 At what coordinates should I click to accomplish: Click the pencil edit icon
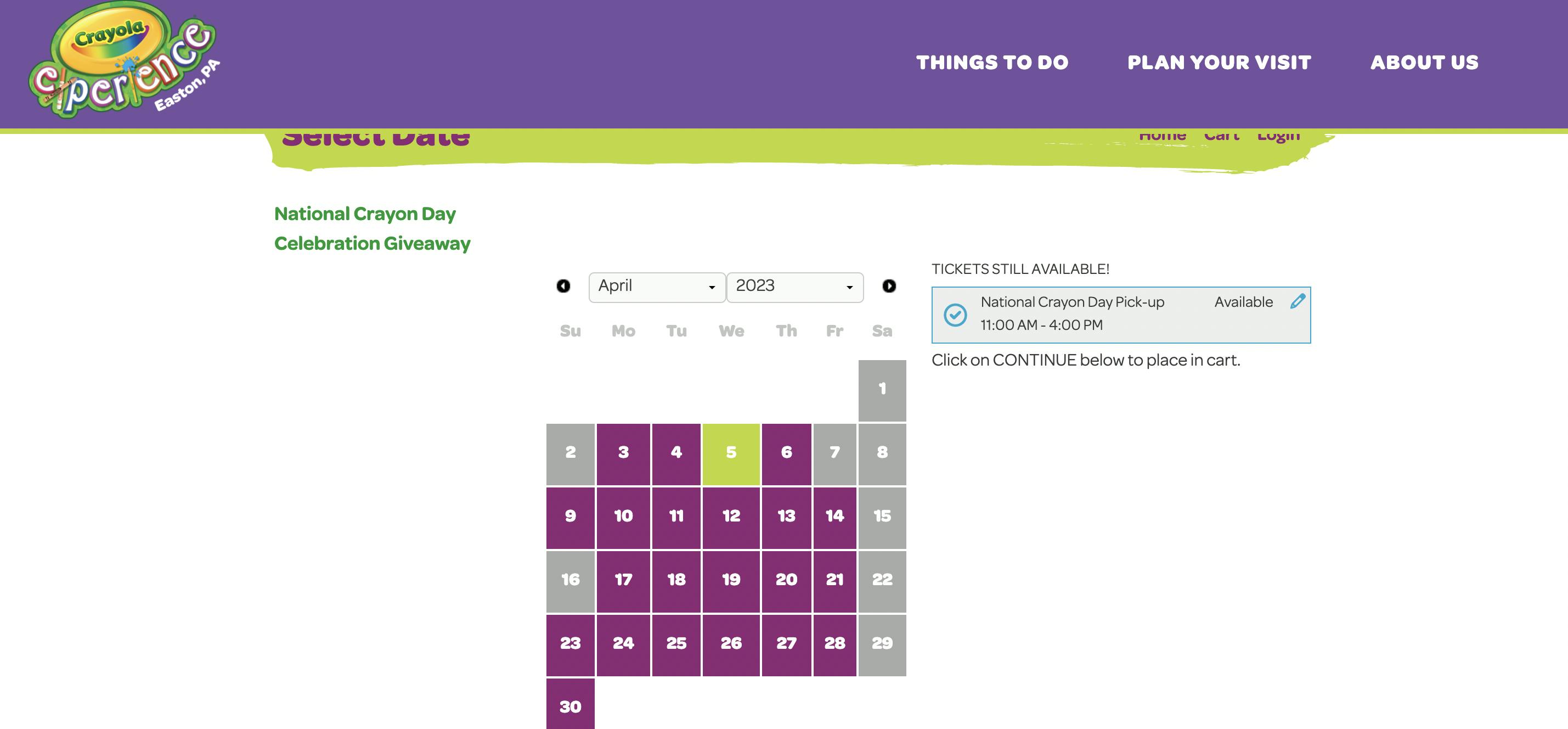coord(1297,301)
